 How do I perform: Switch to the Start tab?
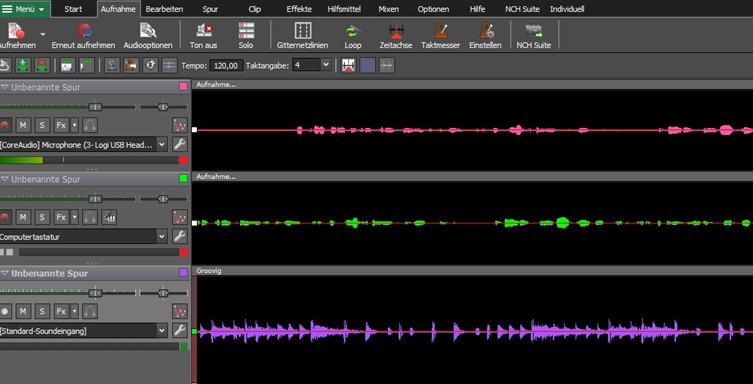click(x=73, y=9)
